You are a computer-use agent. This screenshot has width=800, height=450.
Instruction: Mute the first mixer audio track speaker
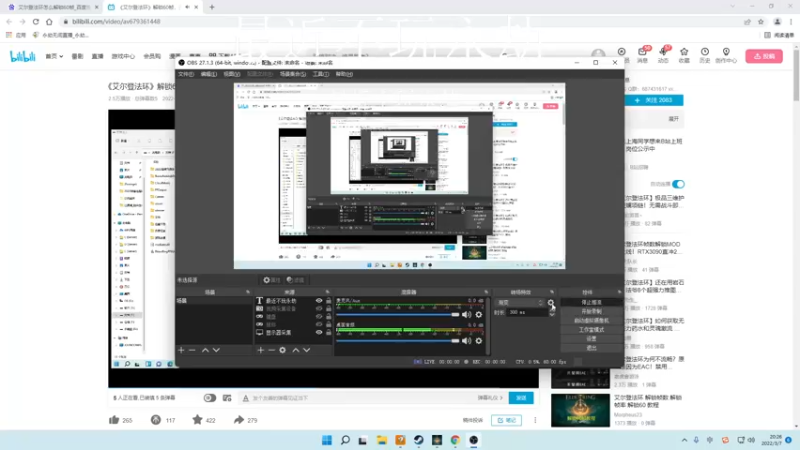(466, 315)
